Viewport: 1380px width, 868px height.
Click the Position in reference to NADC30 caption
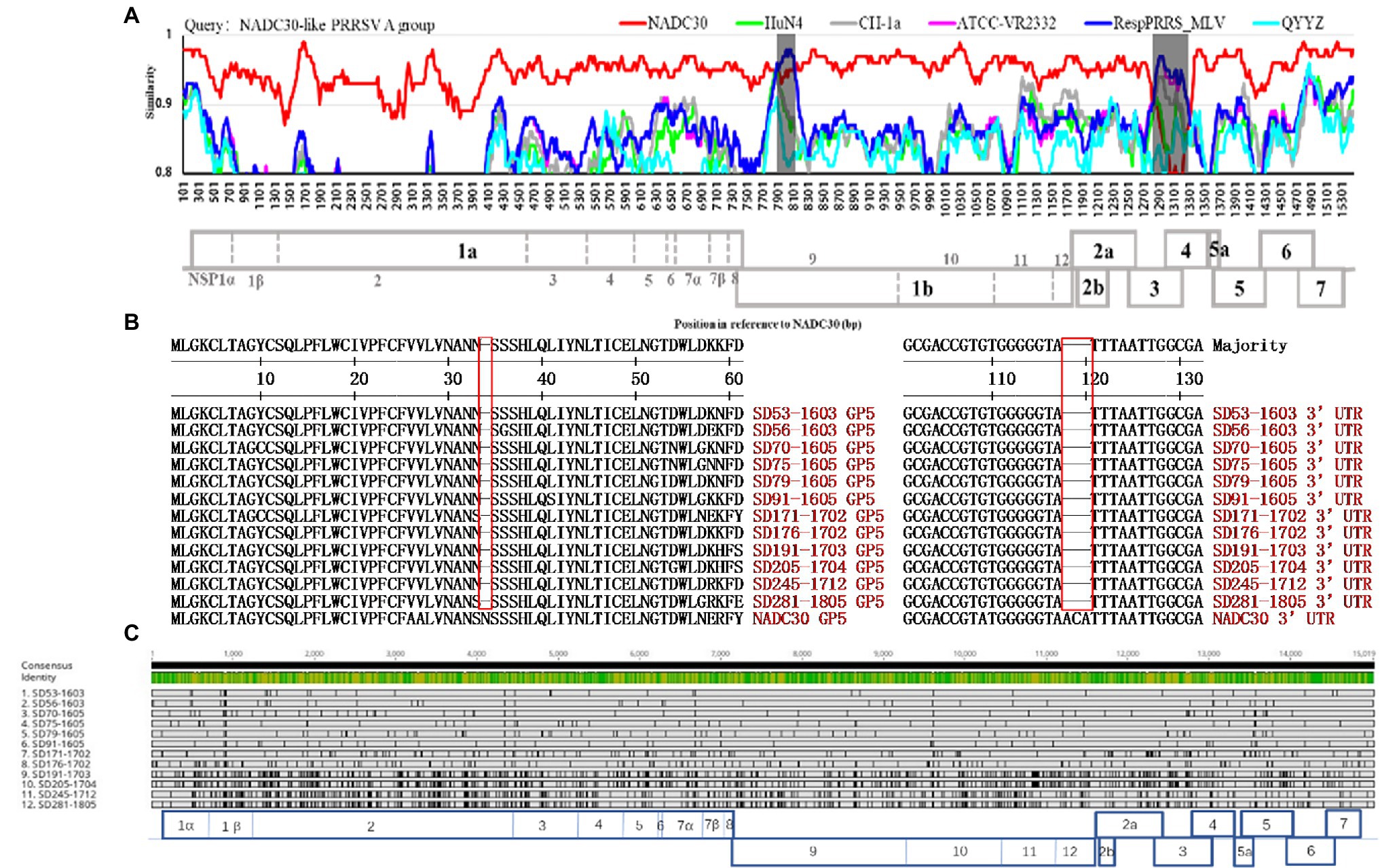768,324
